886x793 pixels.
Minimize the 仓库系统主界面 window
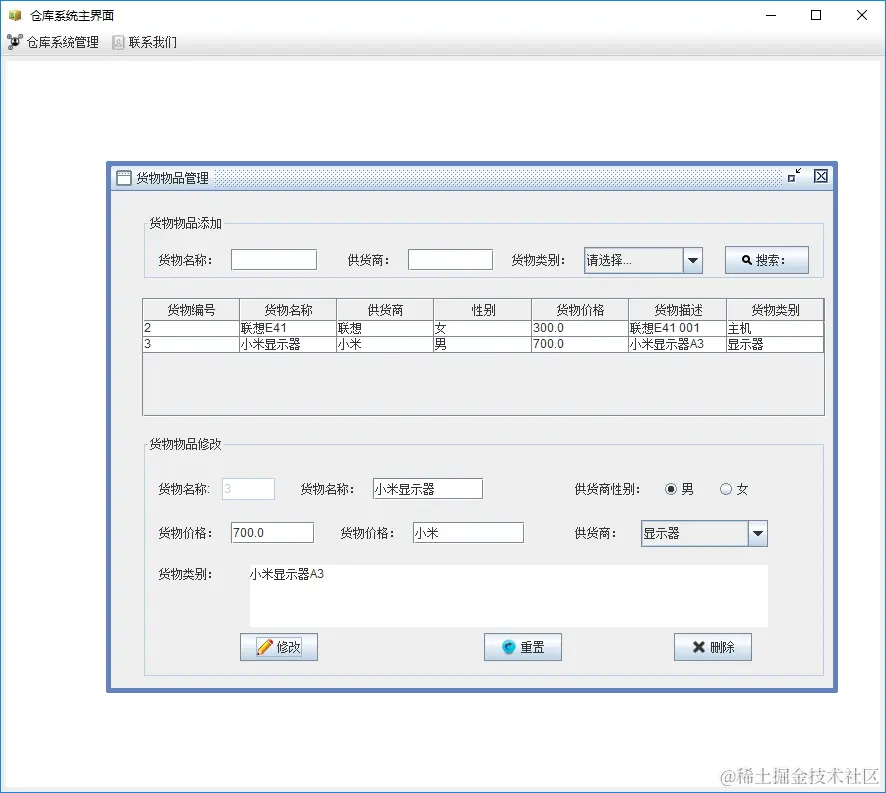point(771,15)
